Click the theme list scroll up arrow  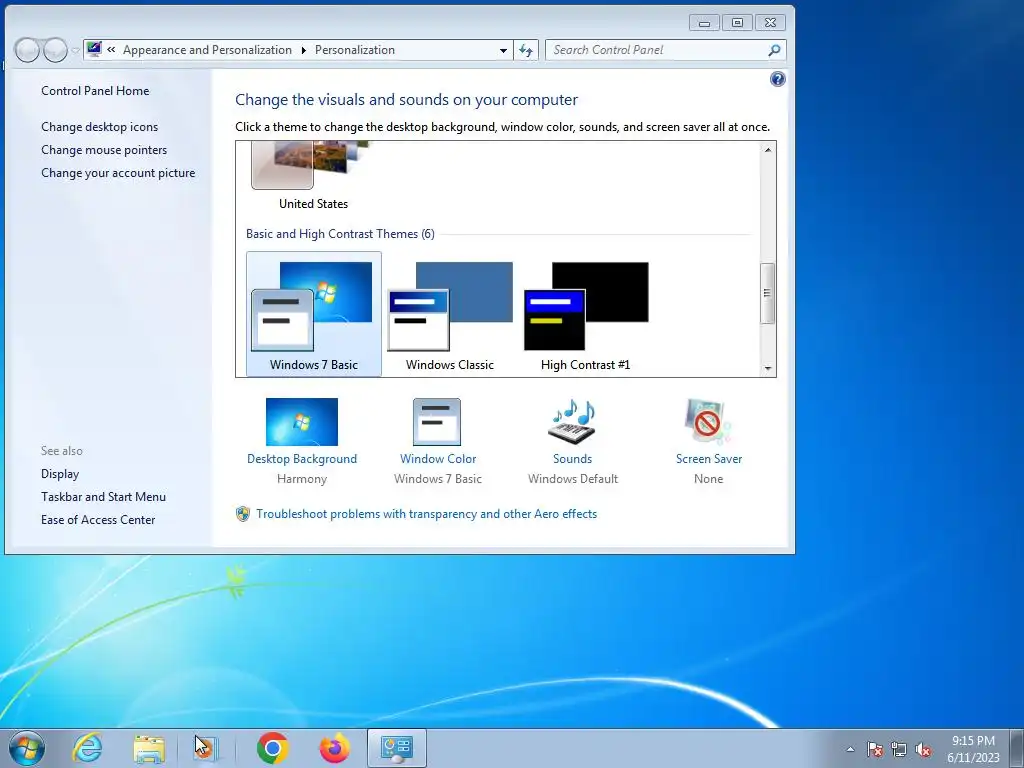click(768, 150)
